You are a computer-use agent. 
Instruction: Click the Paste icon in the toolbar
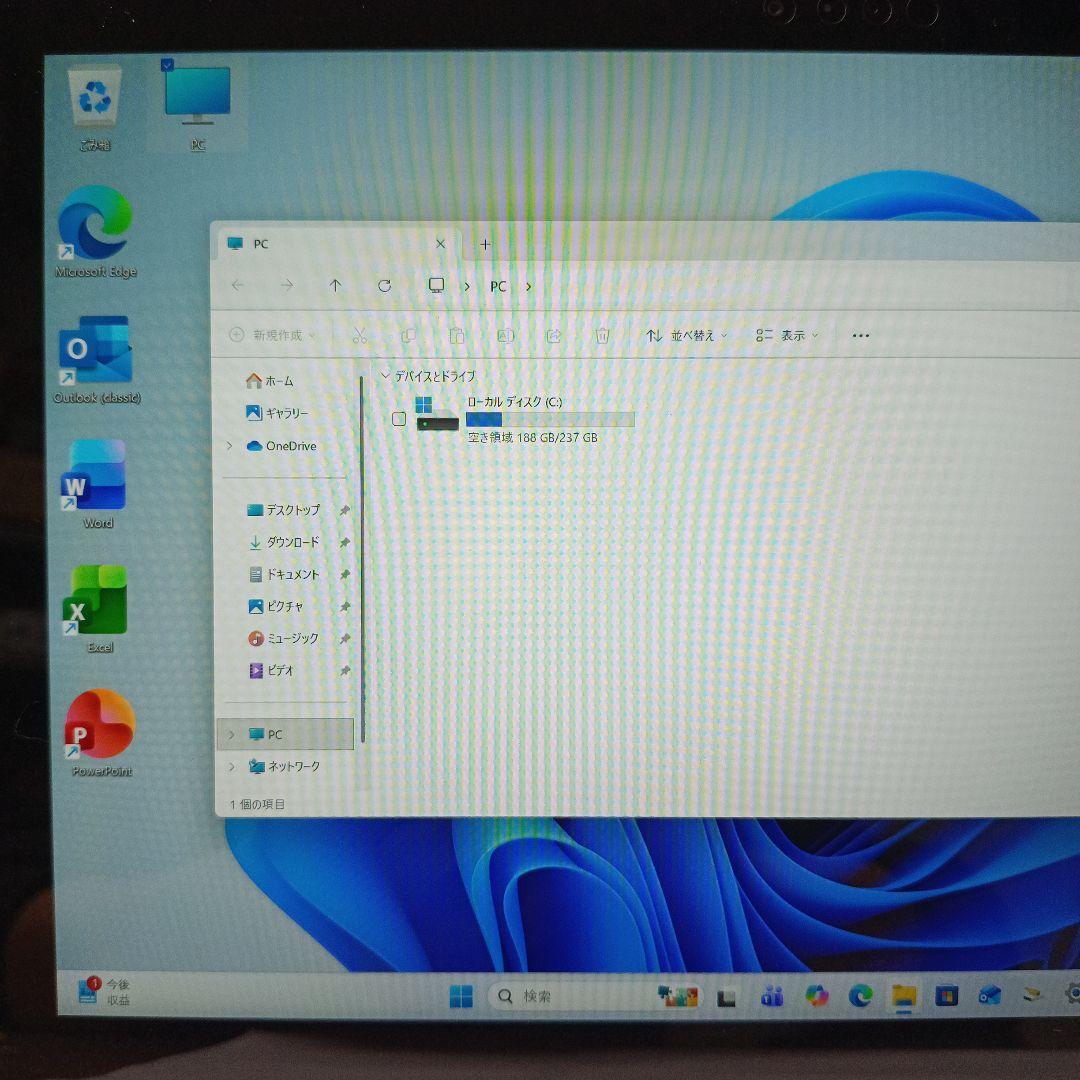[x=457, y=336]
